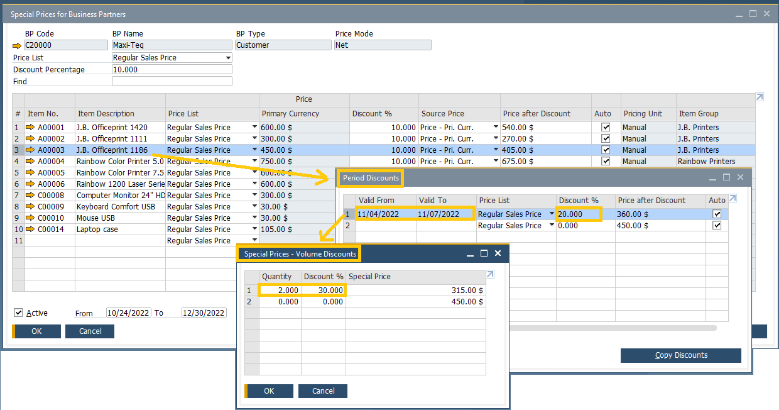Toggle the Active checkbox
The height and width of the screenshot is (410, 779).
(x=19, y=312)
